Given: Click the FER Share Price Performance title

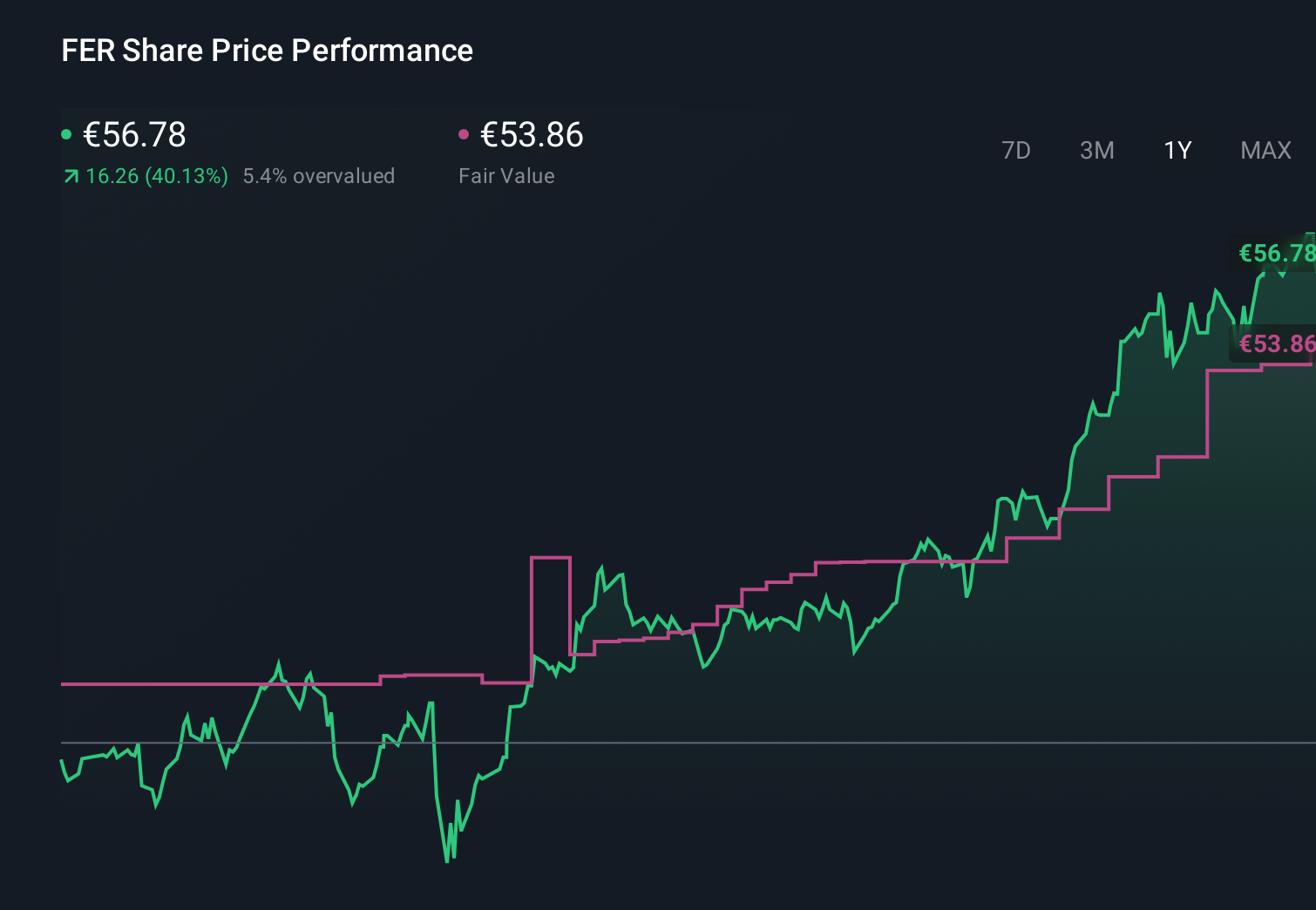Looking at the screenshot, I should (x=267, y=51).
